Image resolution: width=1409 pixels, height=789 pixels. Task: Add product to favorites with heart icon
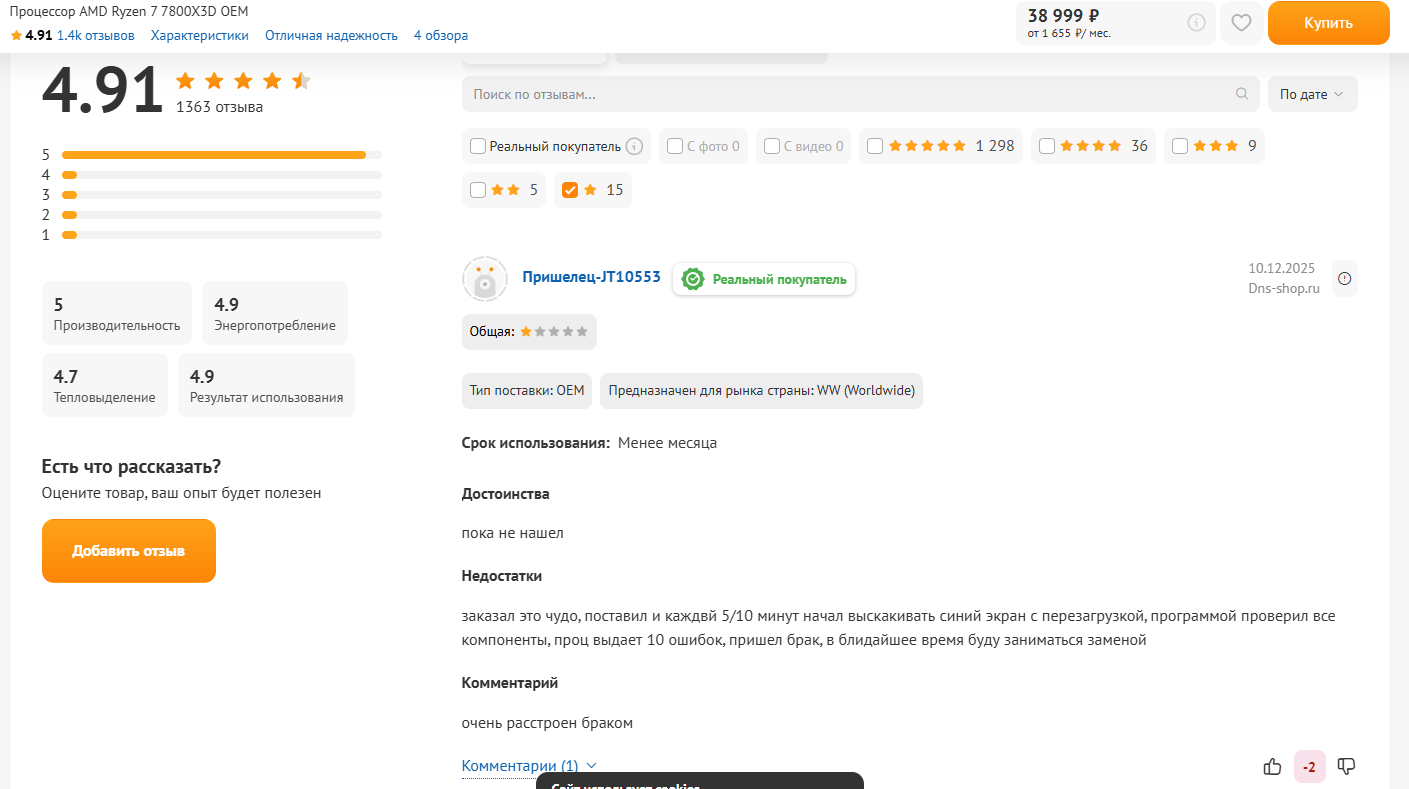pos(1241,23)
